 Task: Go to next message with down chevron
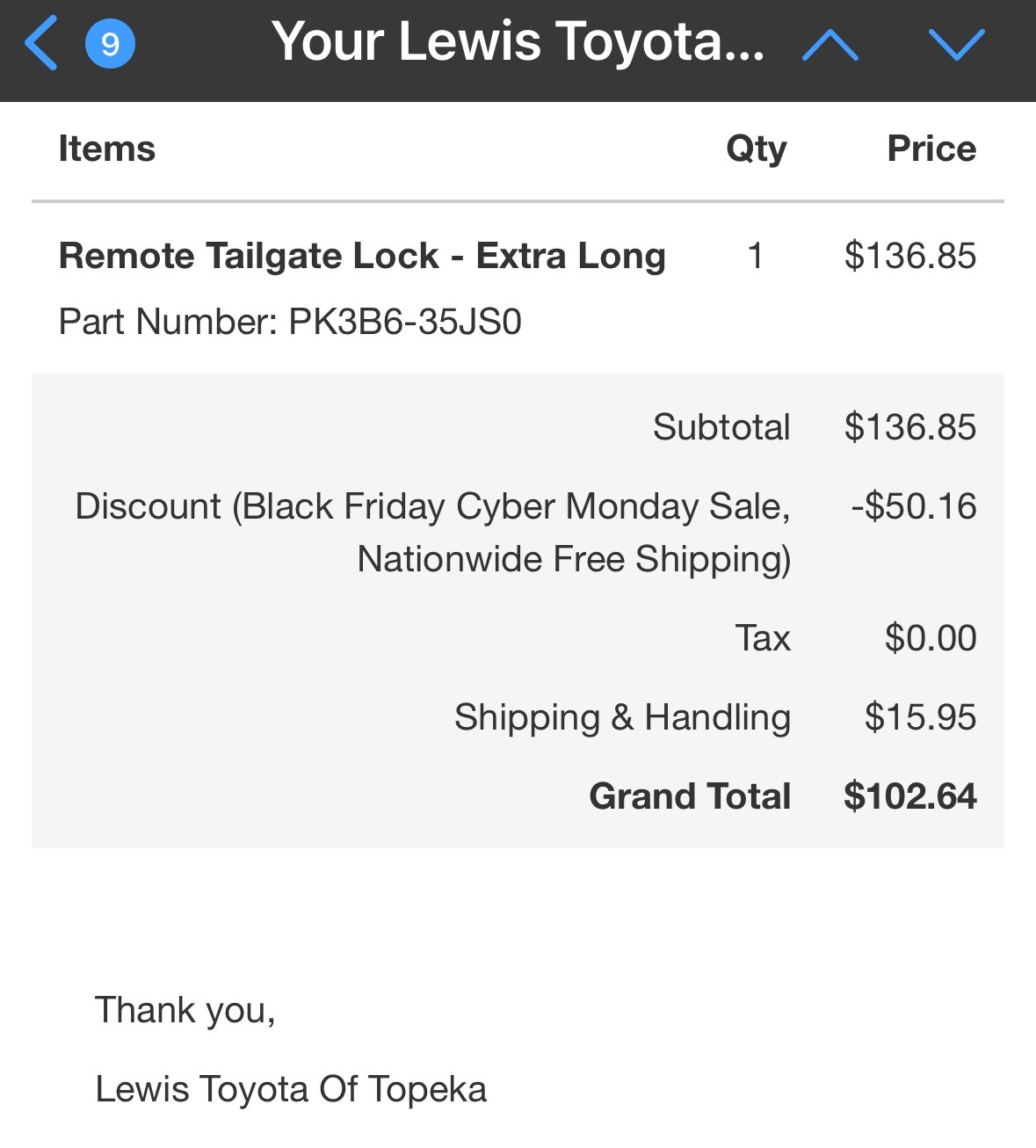[x=956, y=44]
